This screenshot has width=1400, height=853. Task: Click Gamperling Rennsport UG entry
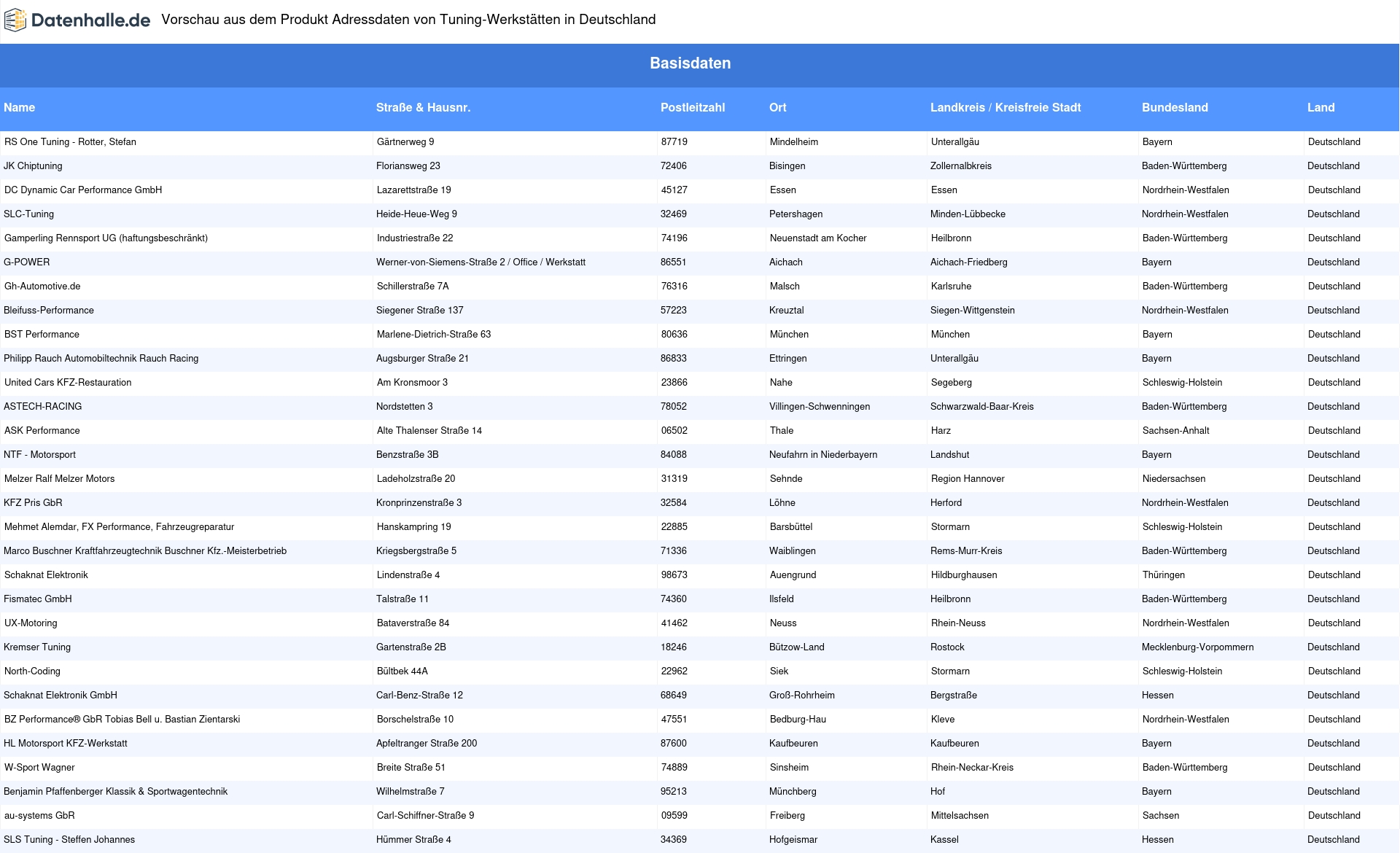106,238
